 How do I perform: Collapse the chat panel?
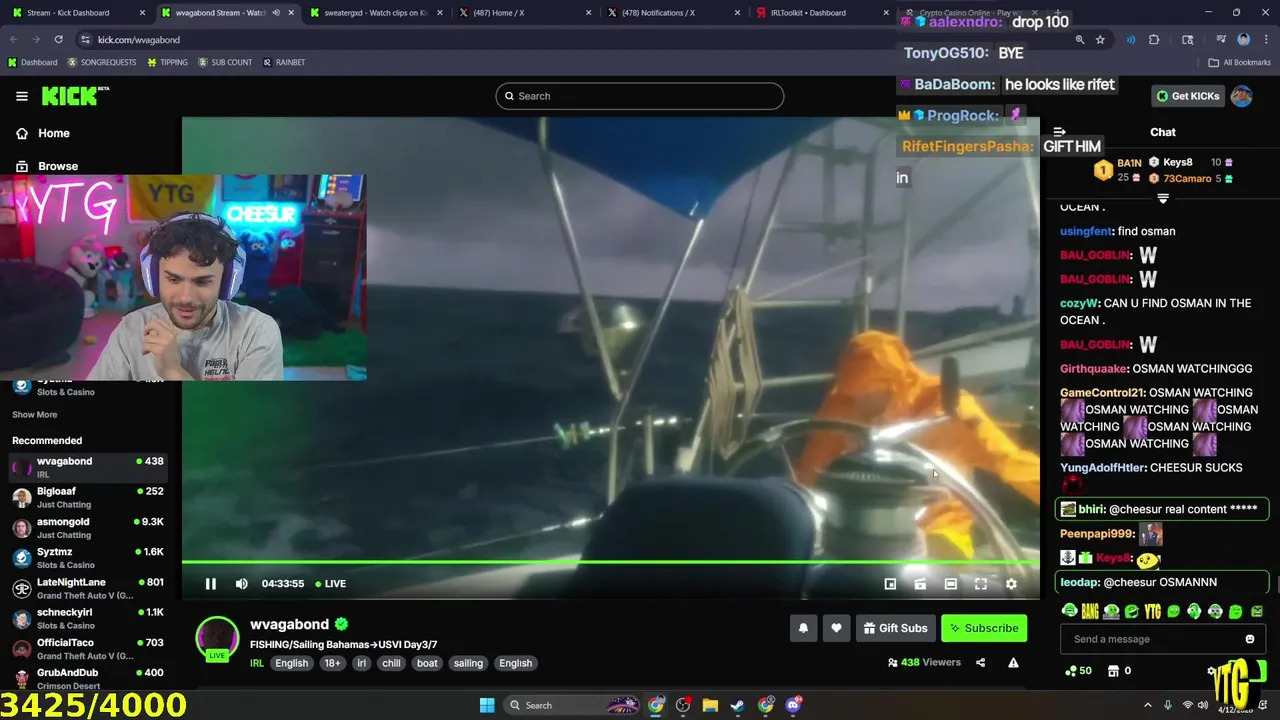(1059, 132)
